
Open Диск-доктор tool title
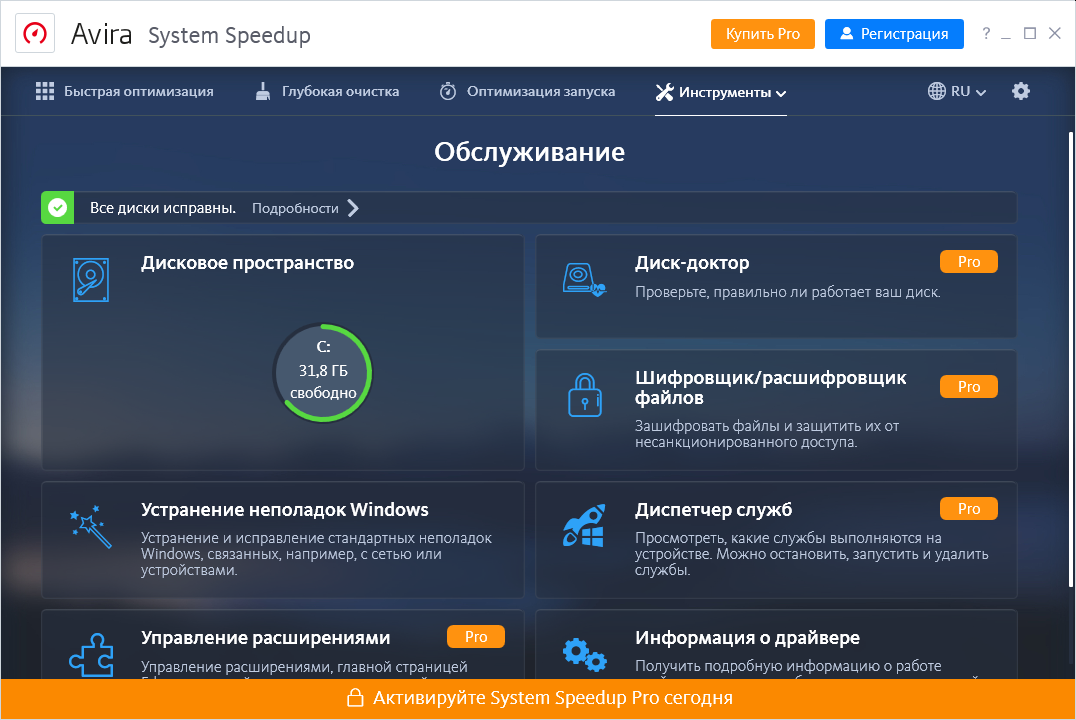[x=692, y=263]
